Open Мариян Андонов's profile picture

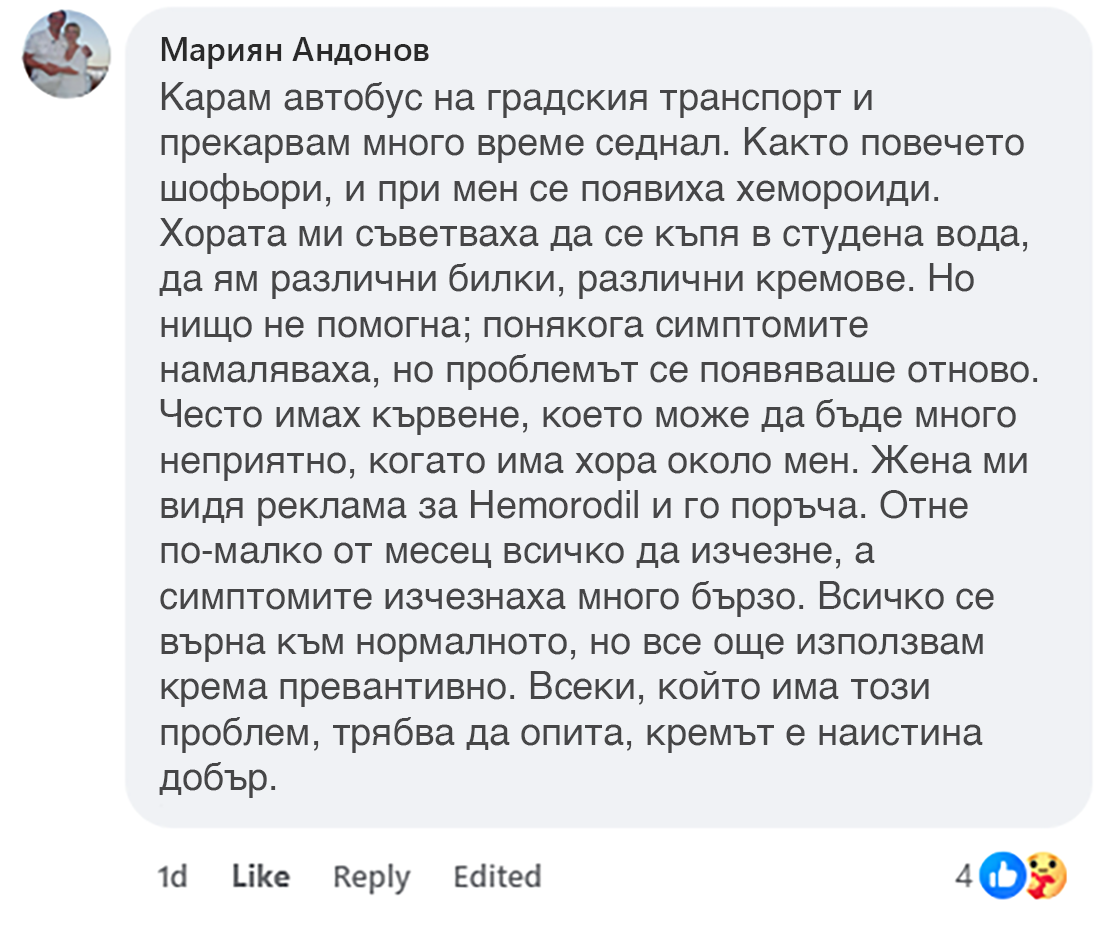coord(67,55)
